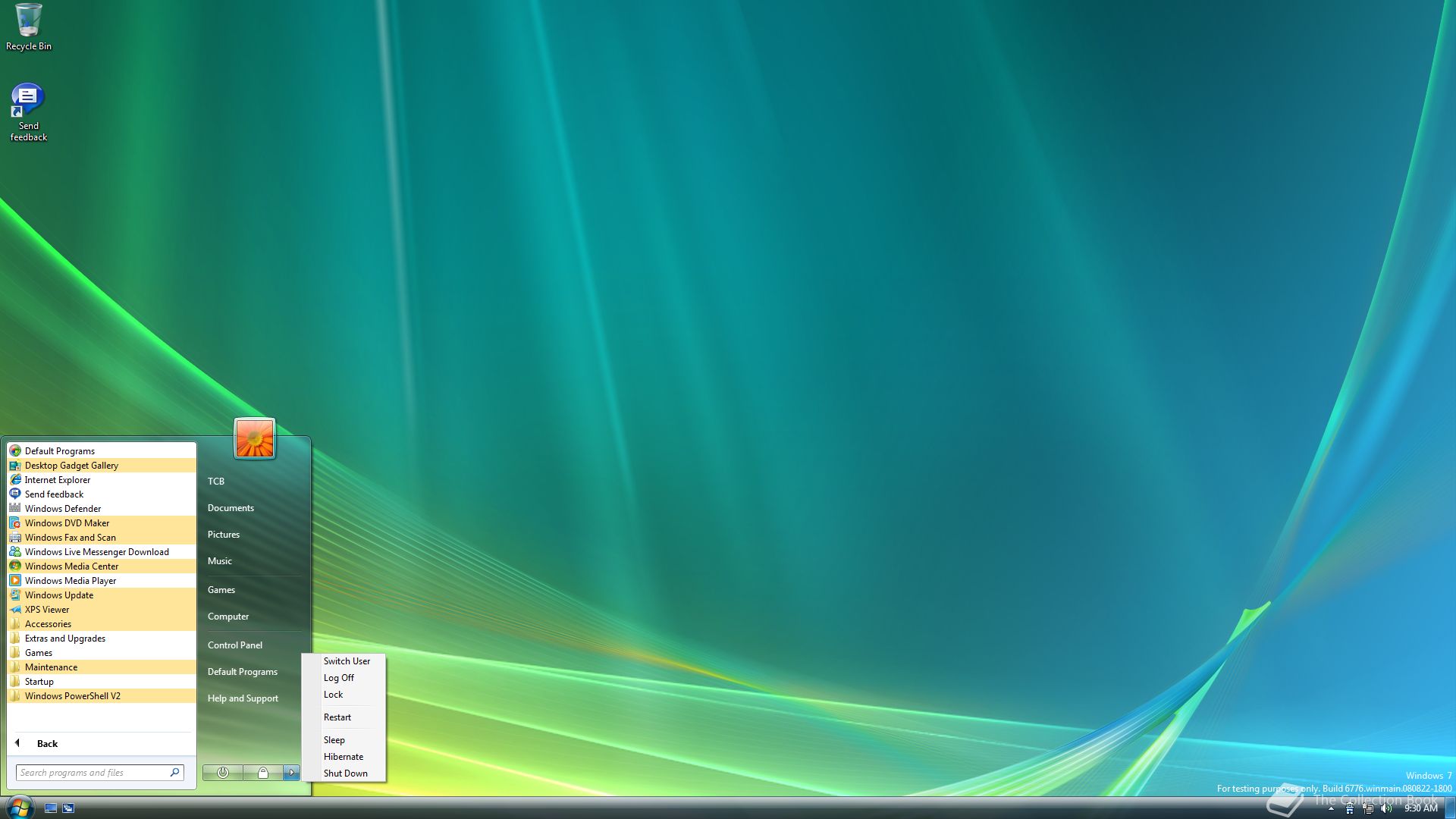Screen dimensions: 1456x819
Task: Launch Desktop Gadget Gallery
Action: coord(102,466)
